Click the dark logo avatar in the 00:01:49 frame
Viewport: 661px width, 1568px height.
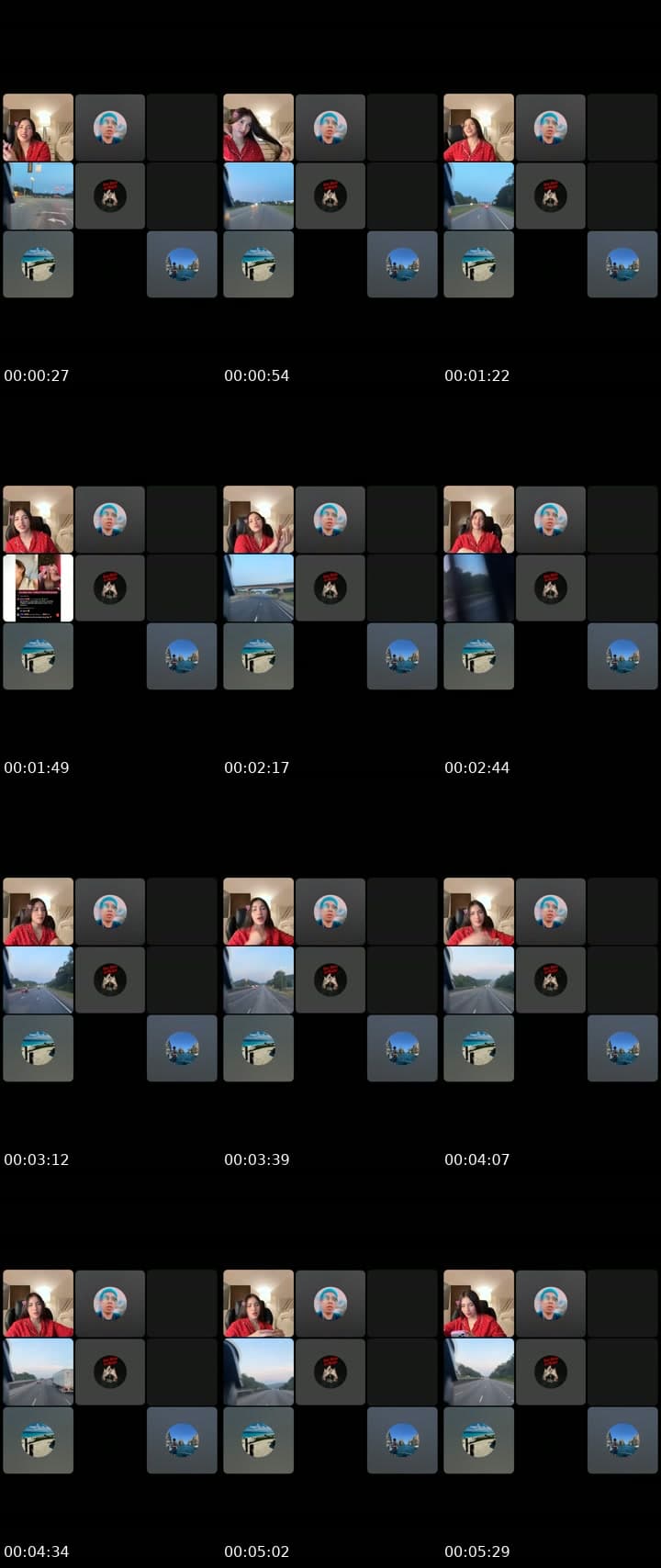tap(110, 588)
